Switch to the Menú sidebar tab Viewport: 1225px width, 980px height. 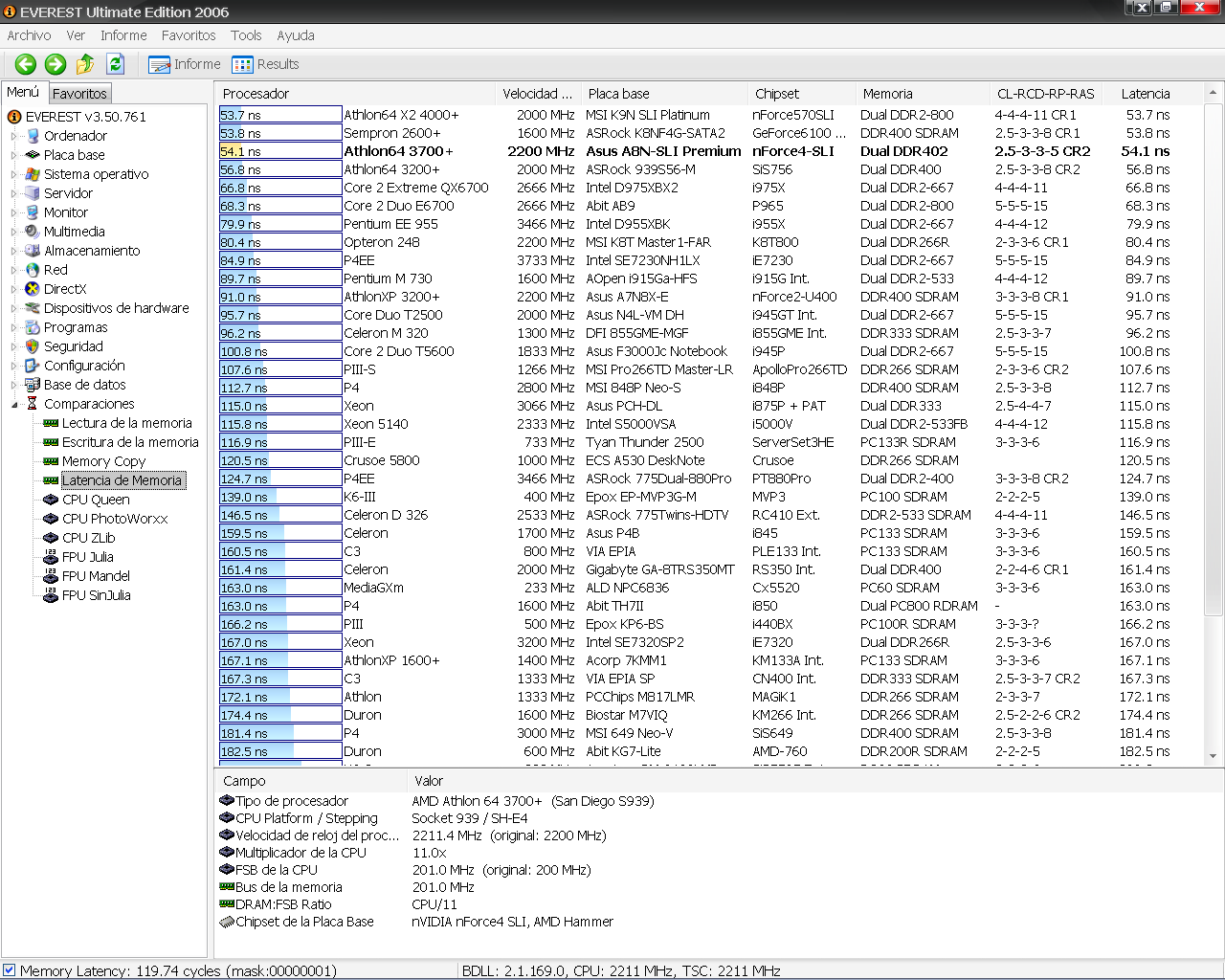point(23,92)
